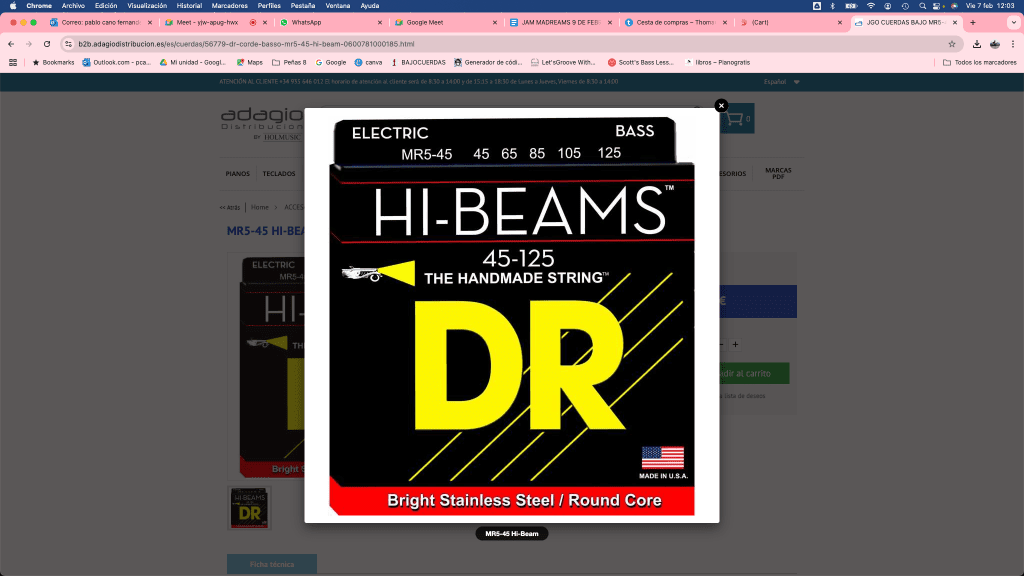Open the Chrome downloads icon
The width and height of the screenshot is (1024, 576).
point(976,44)
